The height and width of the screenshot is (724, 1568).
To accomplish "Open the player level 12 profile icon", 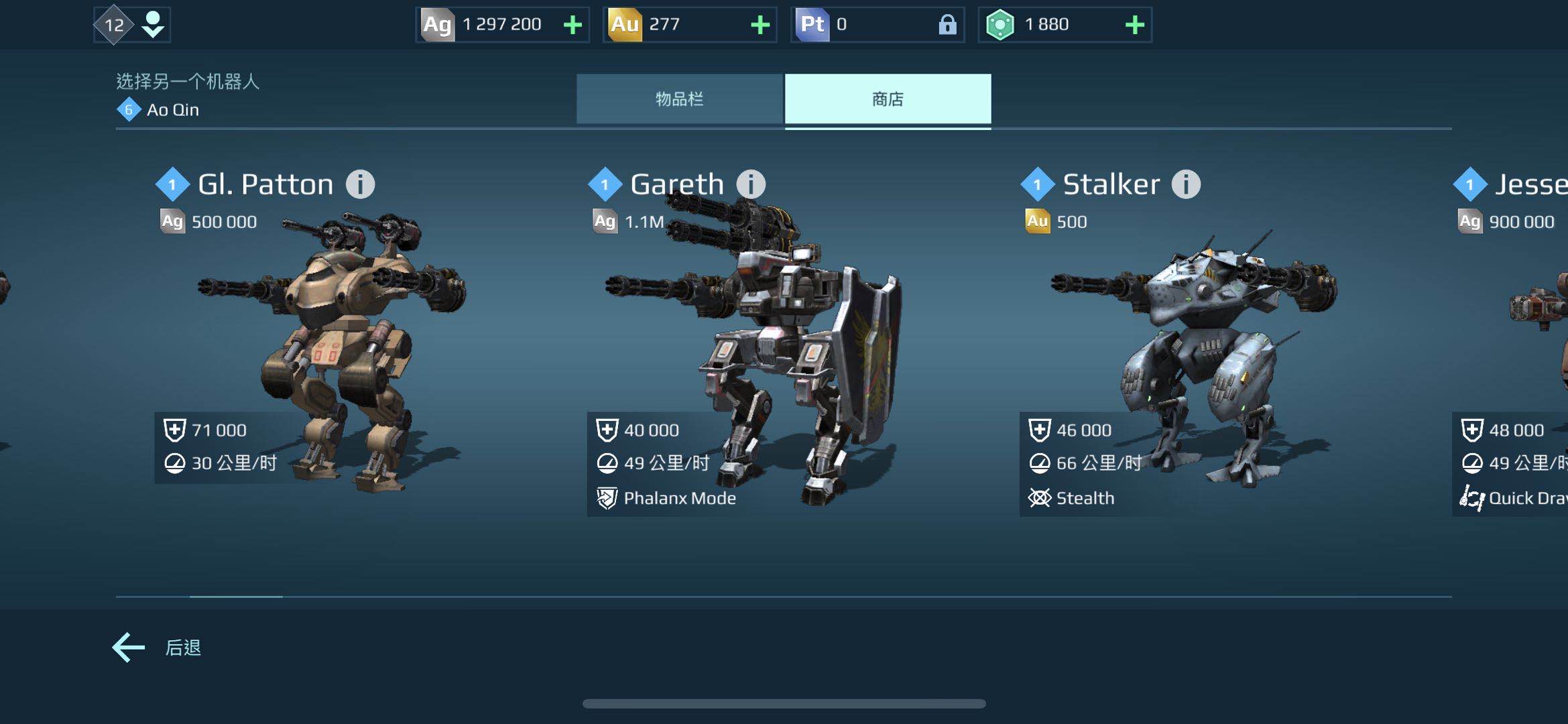I will [x=132, y=25].
